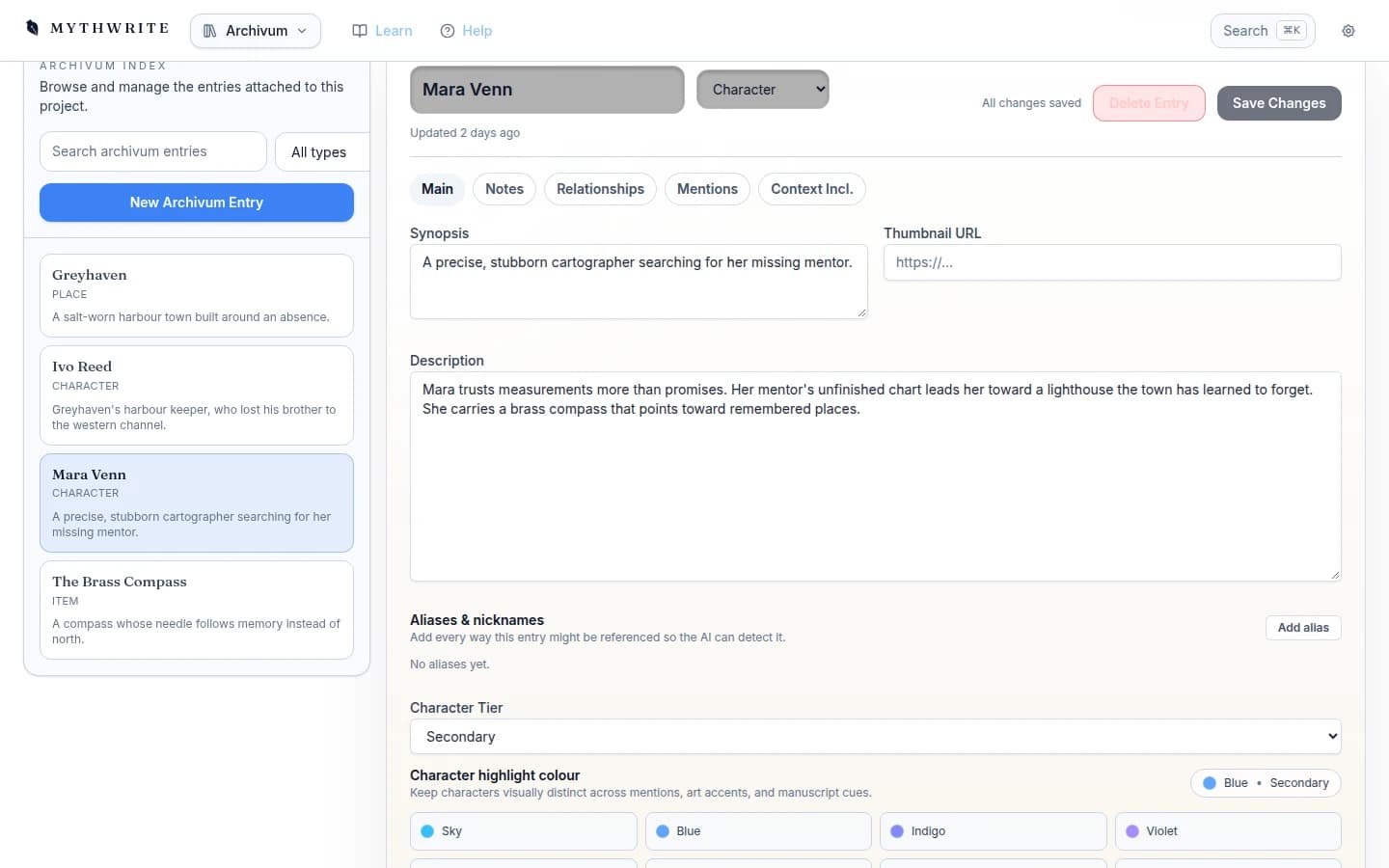Click the Add alias button
Image resolution: width=1389 pixels, height=868 pixels.
(x=1303, y=628)
